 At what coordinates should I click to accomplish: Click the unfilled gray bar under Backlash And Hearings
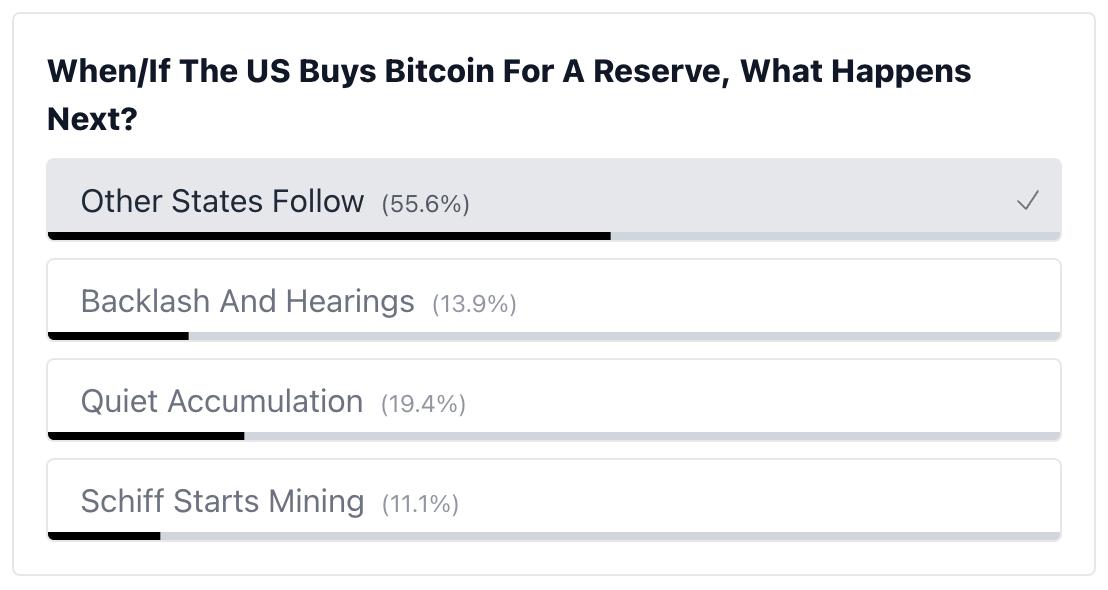(x=625, y=336)
